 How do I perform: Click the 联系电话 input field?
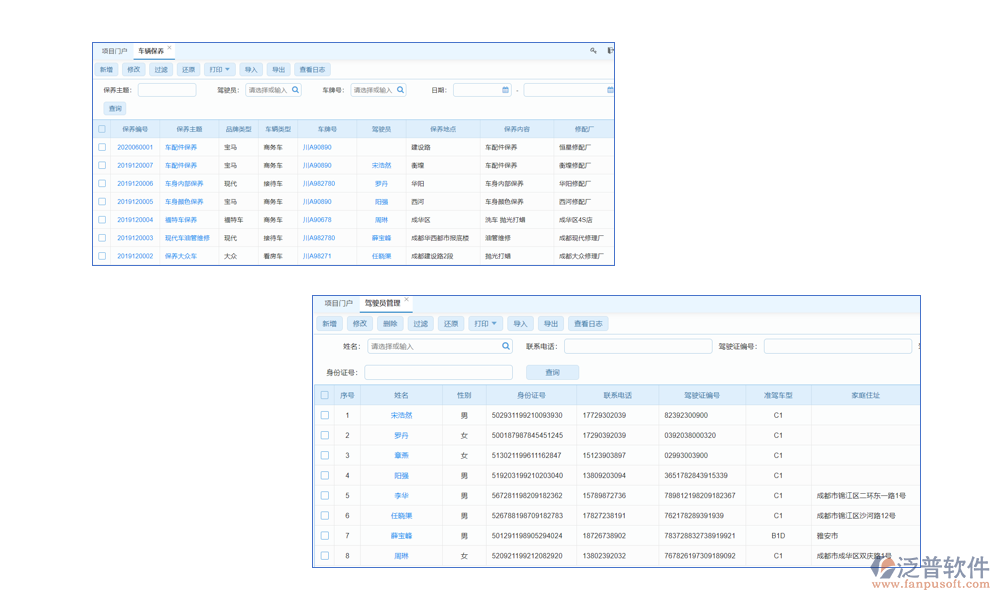point(637,347)
